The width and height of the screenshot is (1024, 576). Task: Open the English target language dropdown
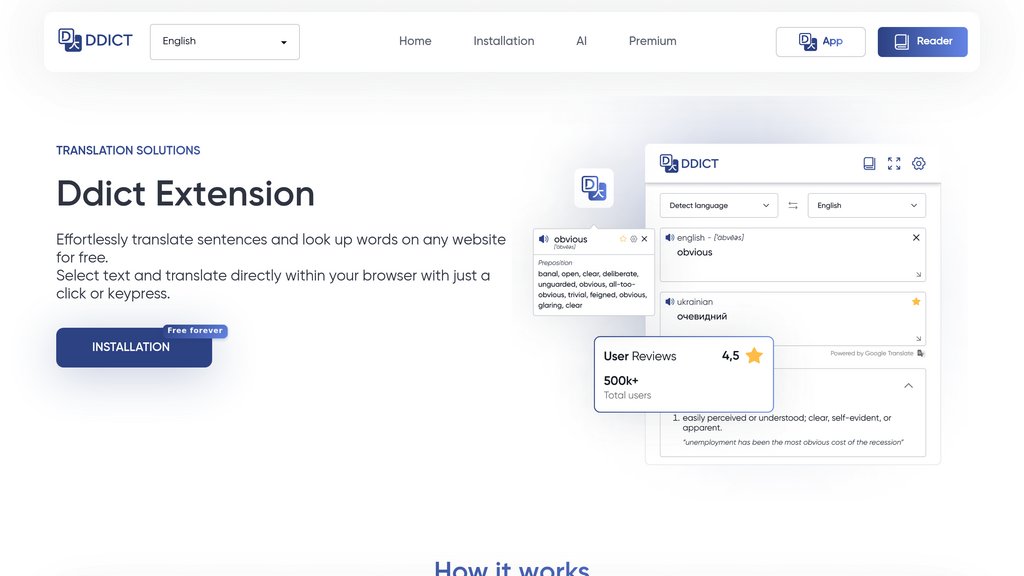(x=867, y=205)
